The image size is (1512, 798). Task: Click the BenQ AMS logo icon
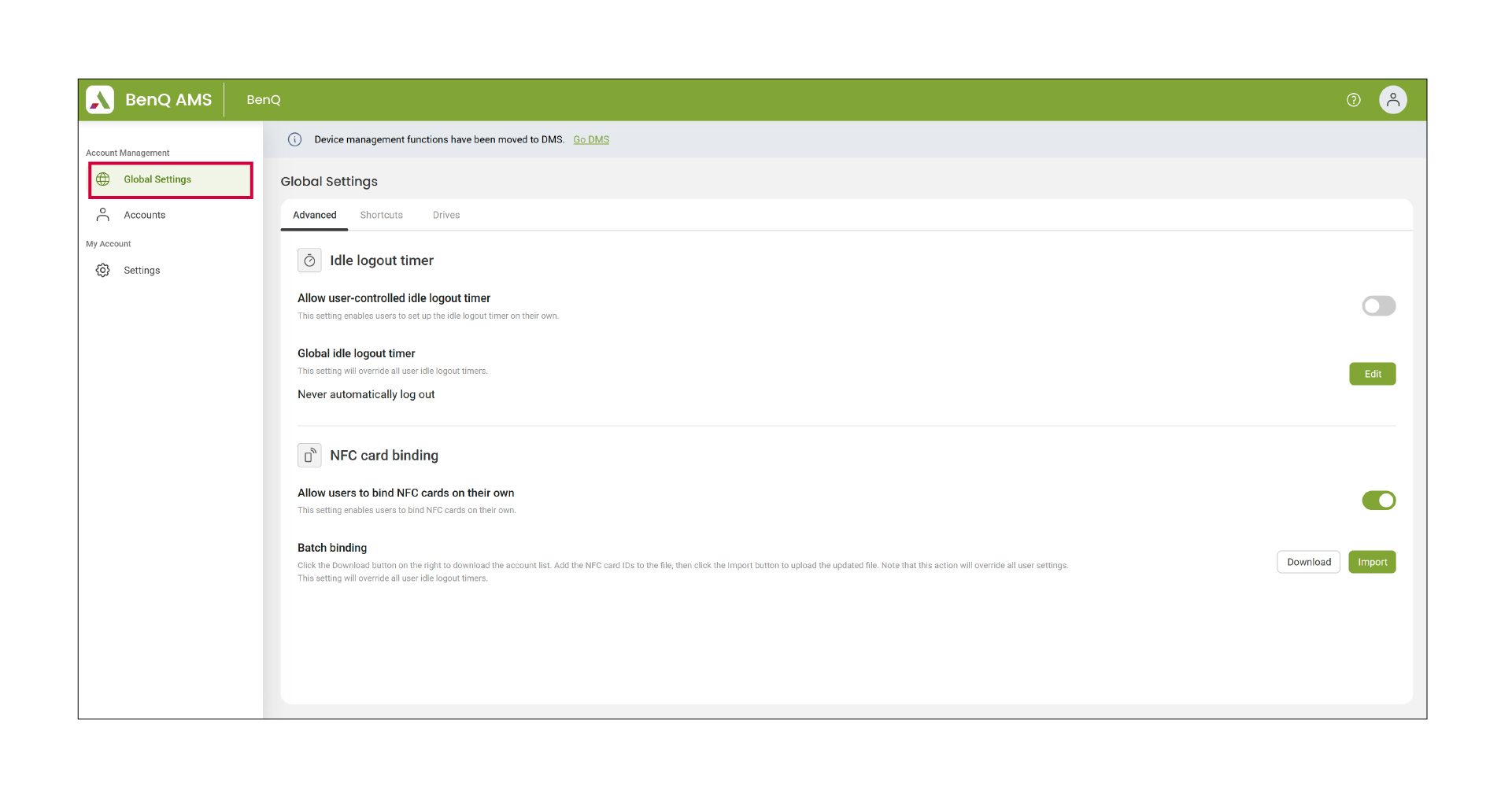100,100
